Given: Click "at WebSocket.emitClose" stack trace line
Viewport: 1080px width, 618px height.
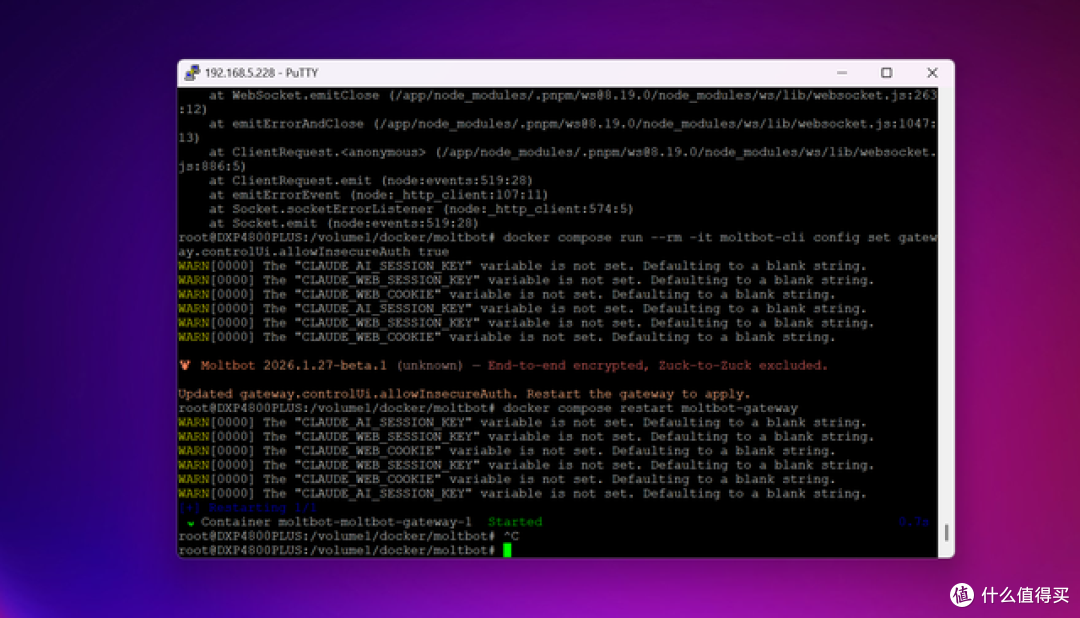Looking at the screenshot, I should [573, 95].
